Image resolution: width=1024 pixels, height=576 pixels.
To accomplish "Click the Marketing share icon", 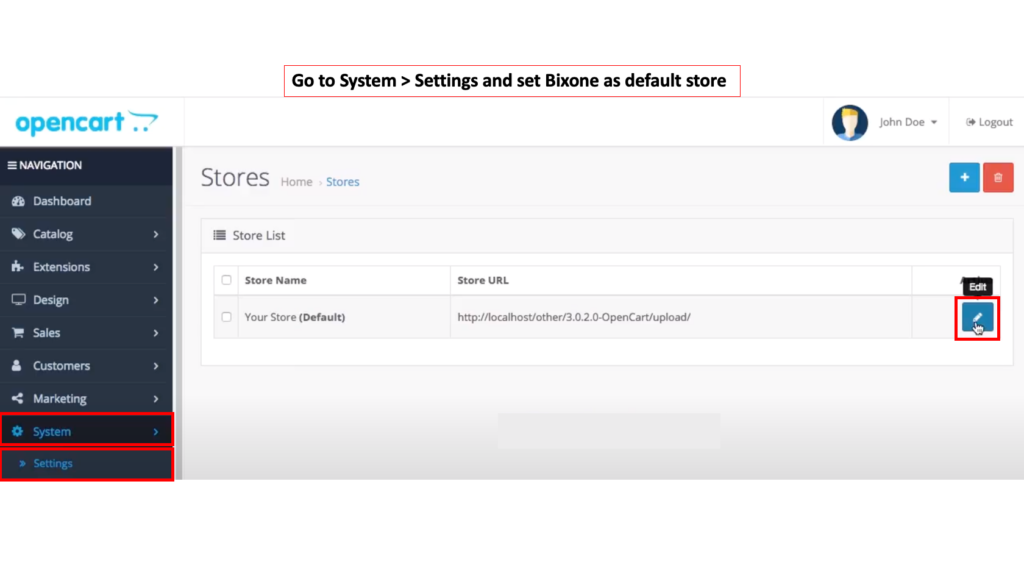I will pos(18,398).
